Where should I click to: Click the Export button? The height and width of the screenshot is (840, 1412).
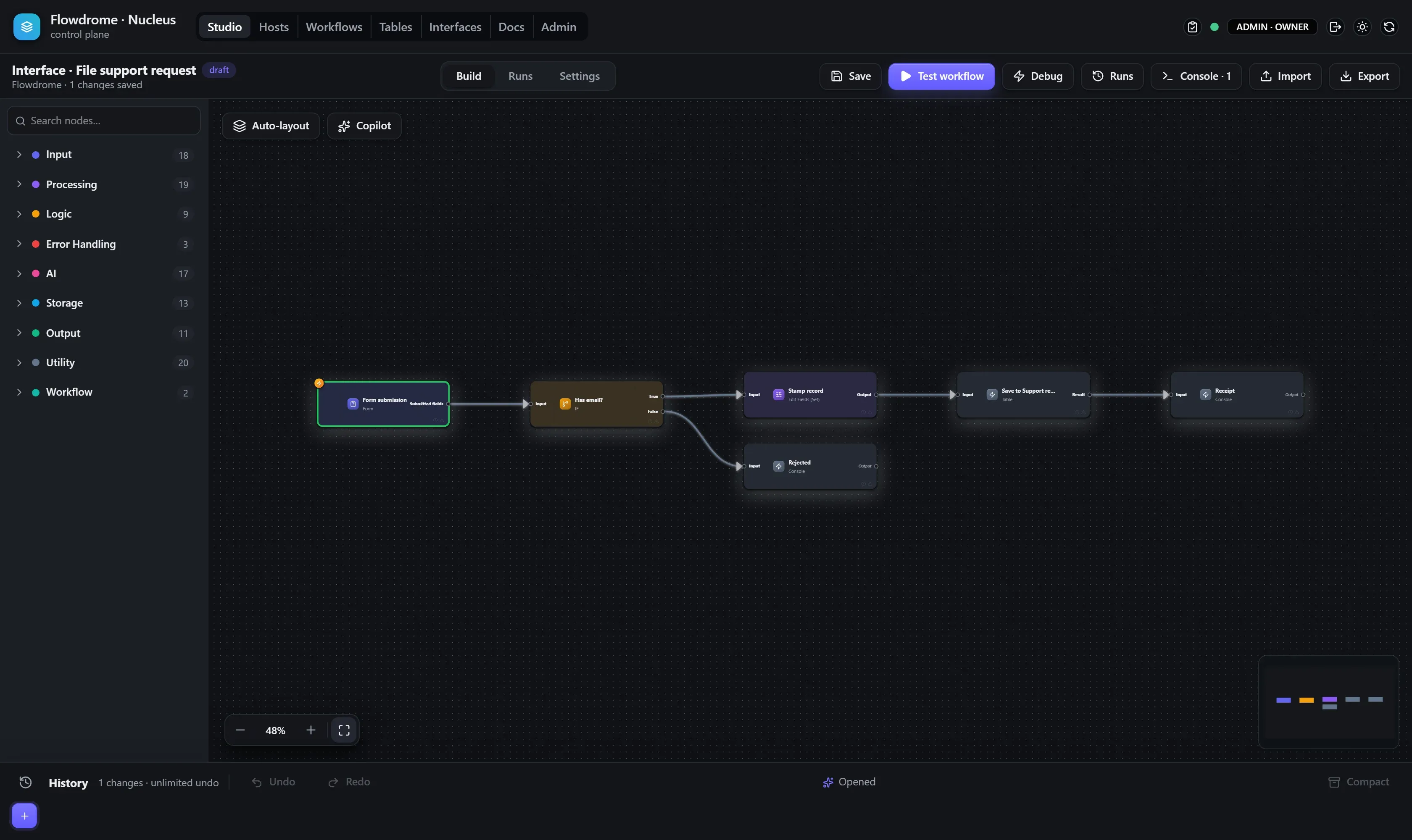click(1365, 76)
